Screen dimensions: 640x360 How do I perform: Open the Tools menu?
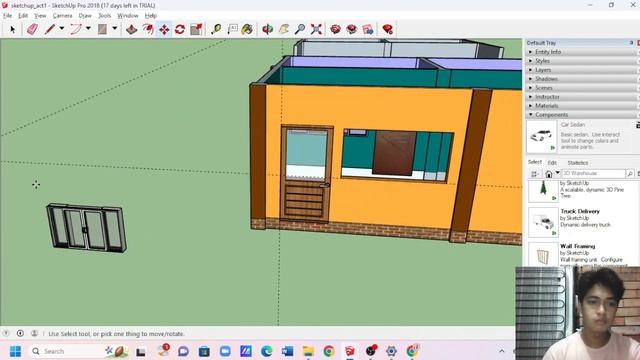104,16
